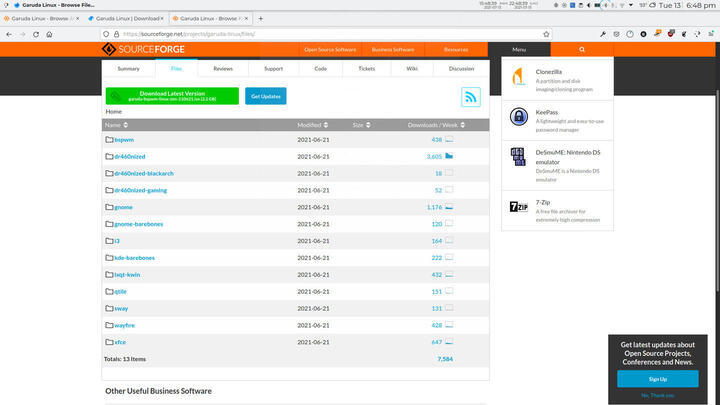Sort by Downloads / Week column
The image size is (720, 405).
point(436,125)
